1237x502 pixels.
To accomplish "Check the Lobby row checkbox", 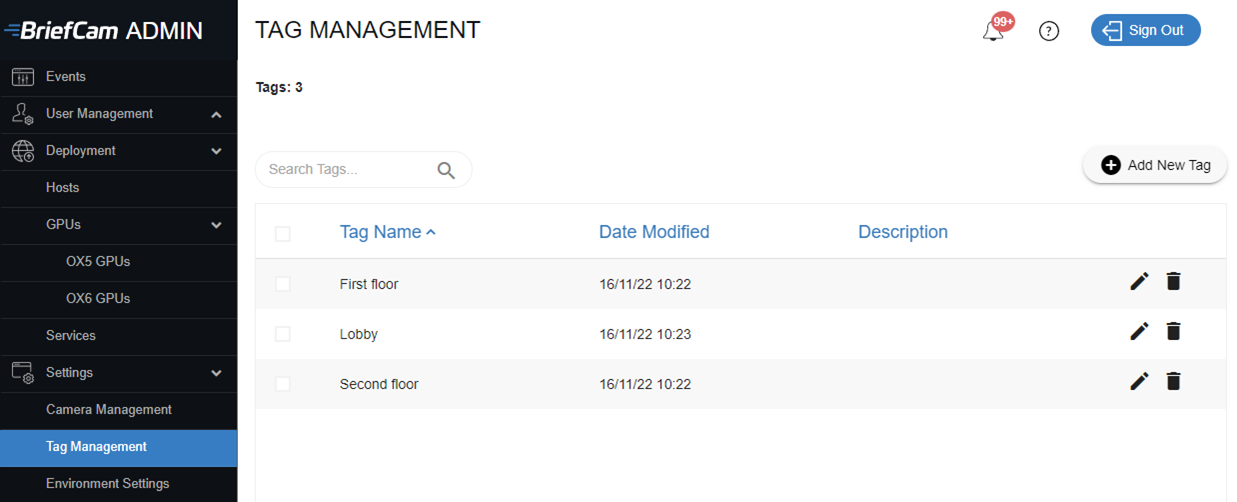I will 283,334.
